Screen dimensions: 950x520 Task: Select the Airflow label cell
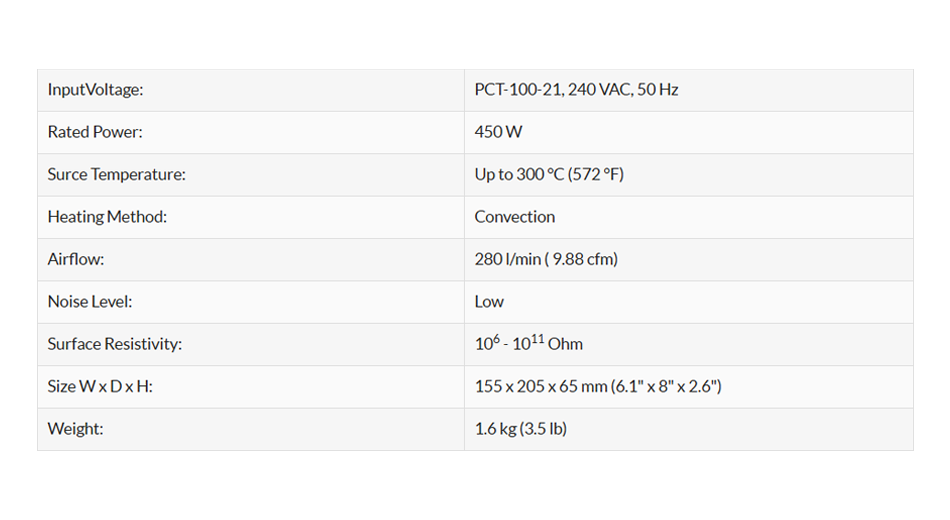(76, 259)
